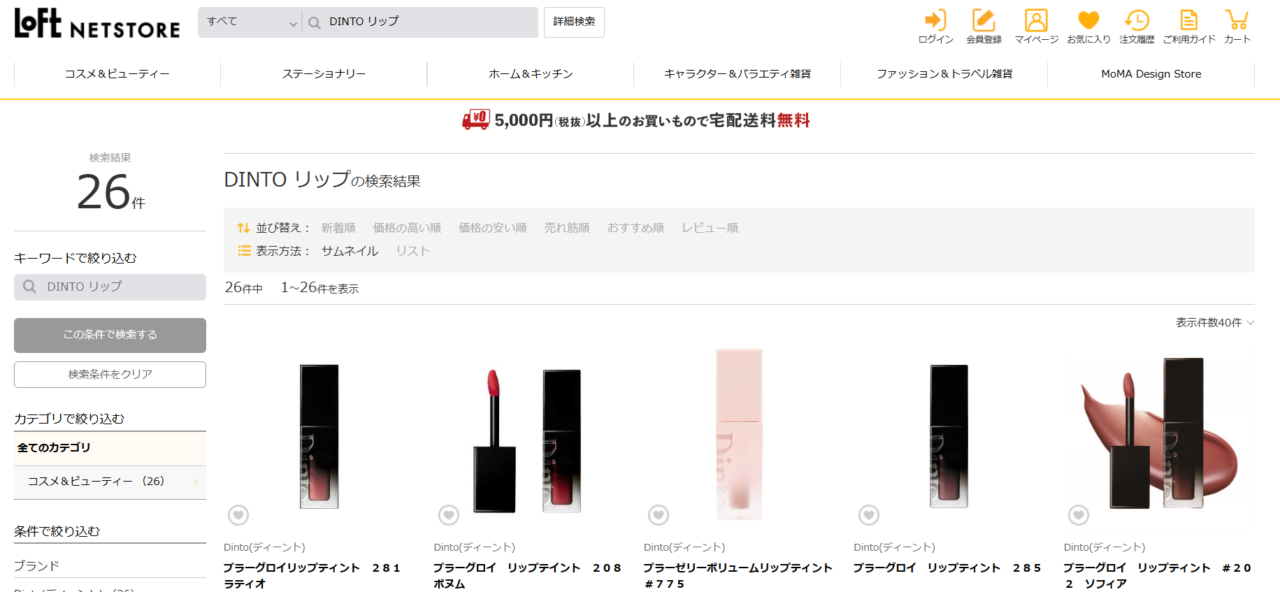This screenshot has width=1280, height=592.
Task: Click the Loft NETSTORE logo
Action: pos(97,23)
